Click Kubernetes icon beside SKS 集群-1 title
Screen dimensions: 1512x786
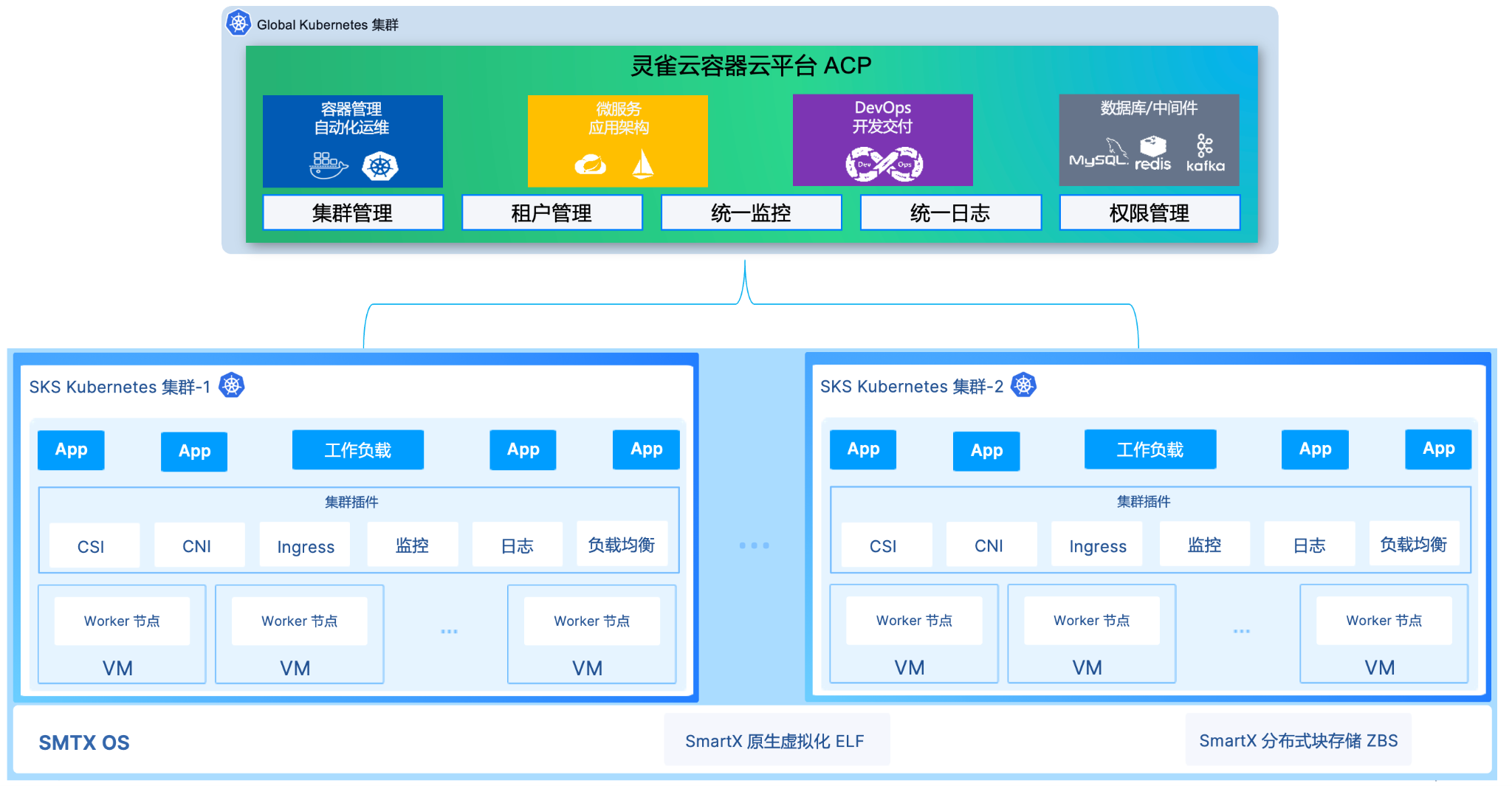point(232,385)
